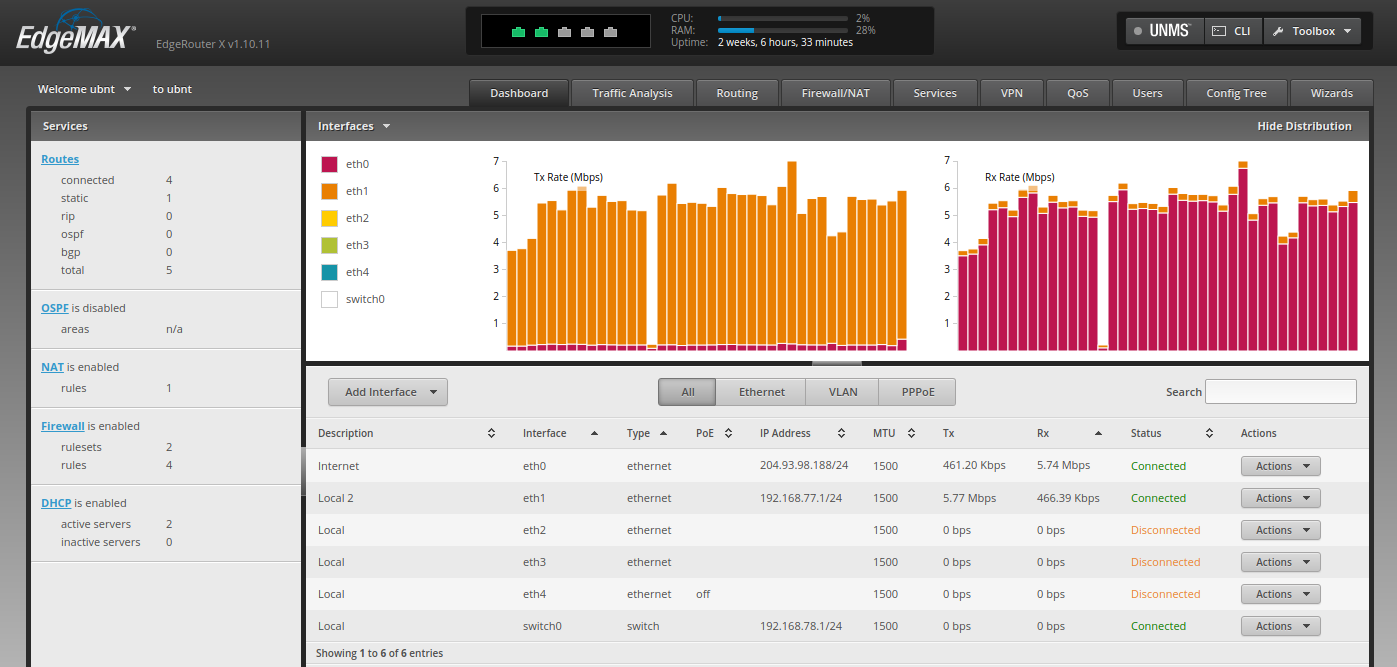This screenshot has height=667, width=1397.
Task: Open Actions menu for switch0
Action: (x=1280, y=626)
